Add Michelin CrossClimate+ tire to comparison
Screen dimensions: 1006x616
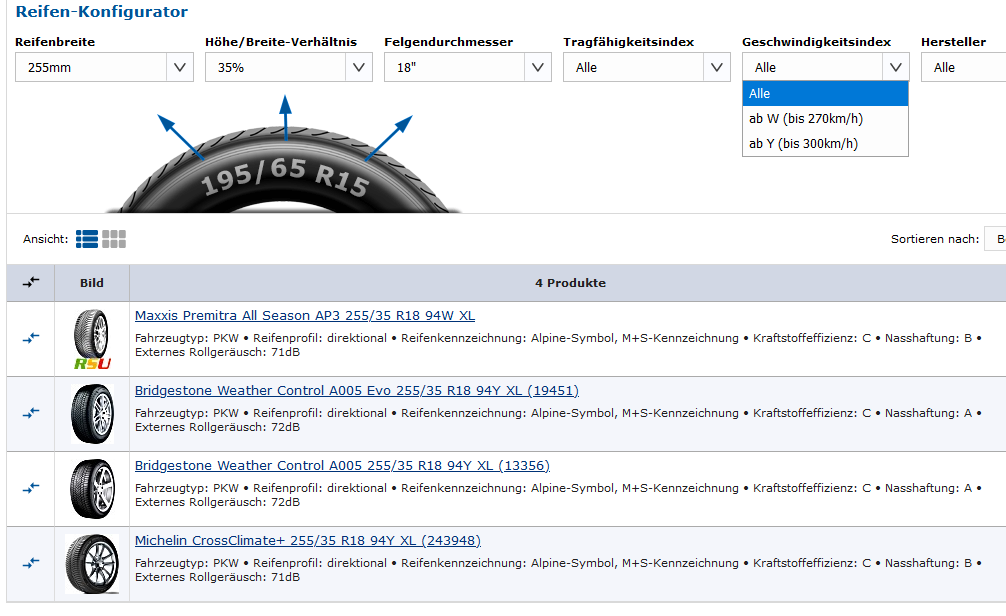(31, 563)
